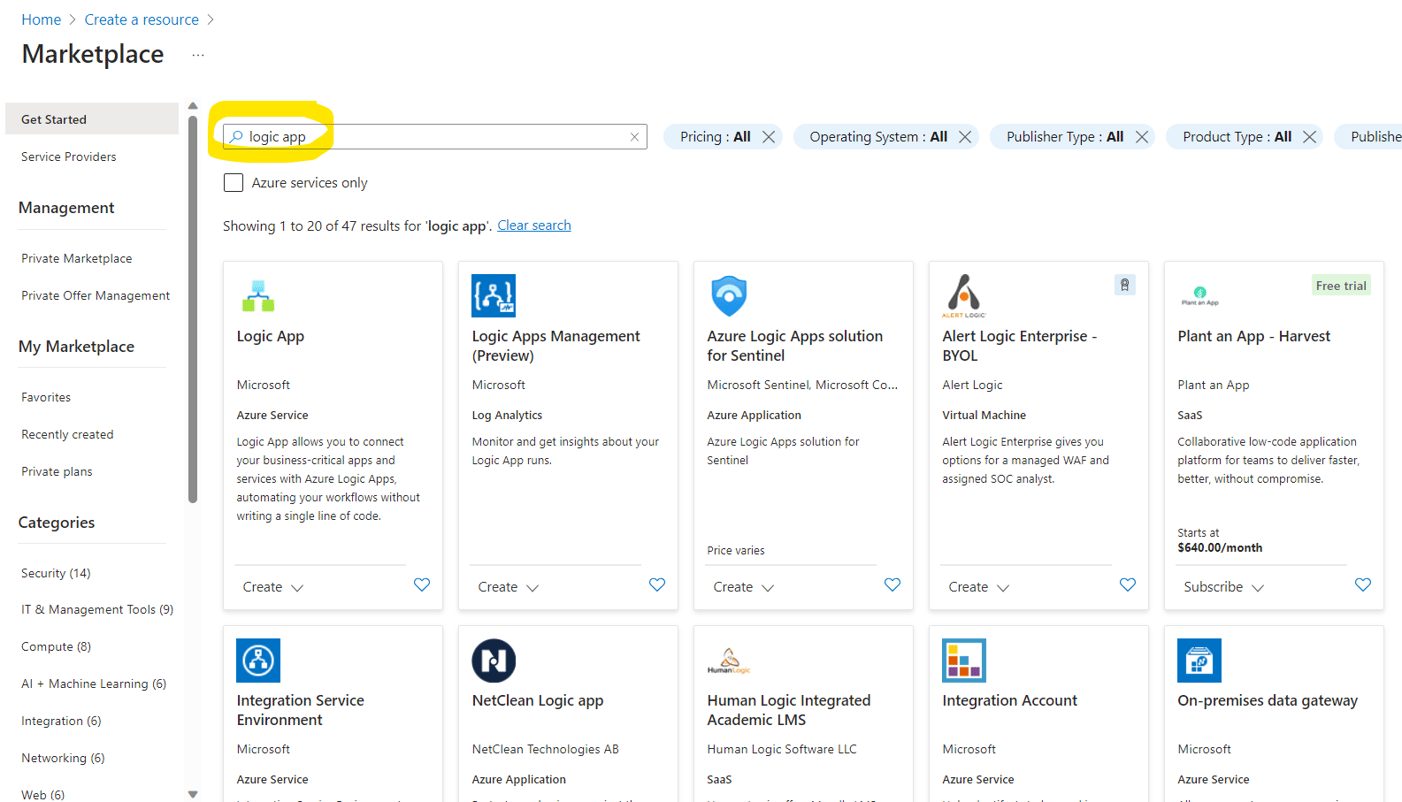Remove the Publisher Type filter
This screenshot has height=802, width=1402.
pos(1142,137)
